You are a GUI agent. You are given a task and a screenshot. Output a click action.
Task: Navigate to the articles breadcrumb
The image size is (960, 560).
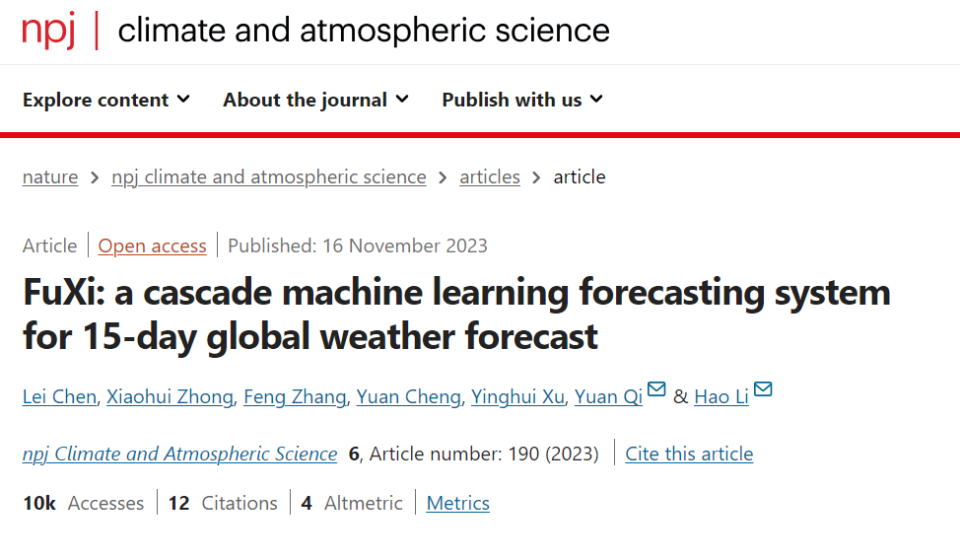(x=490, y=177)
